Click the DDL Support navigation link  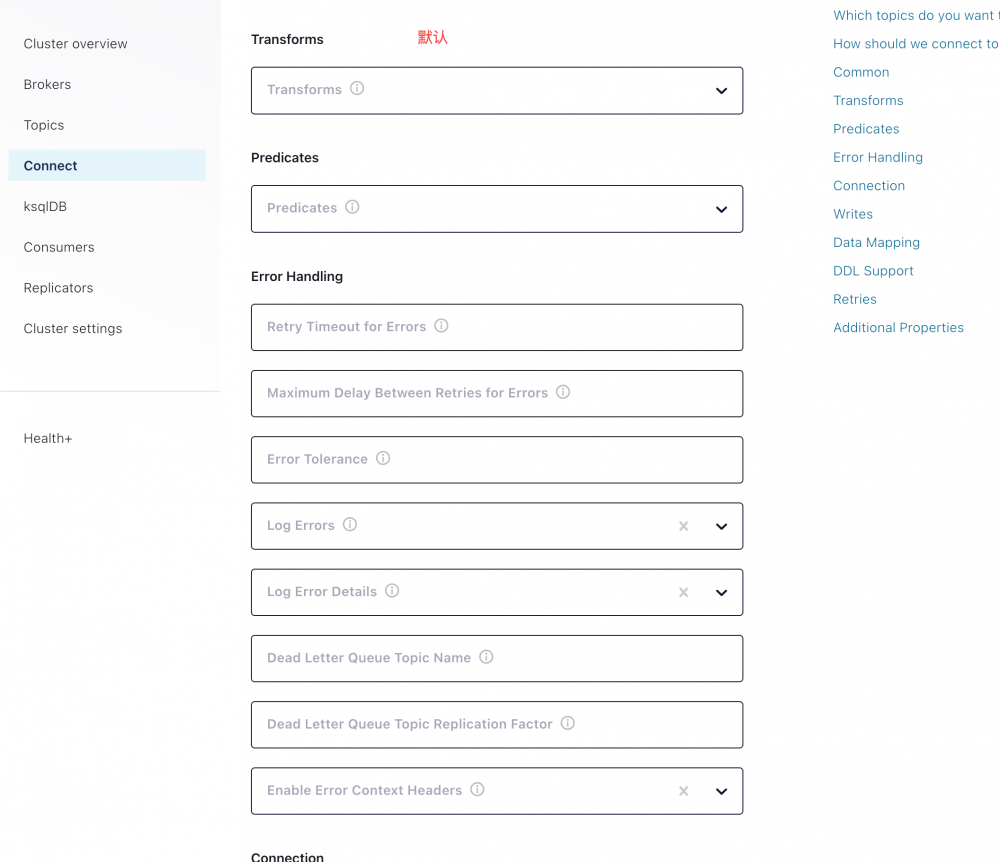tap(873, 271)
